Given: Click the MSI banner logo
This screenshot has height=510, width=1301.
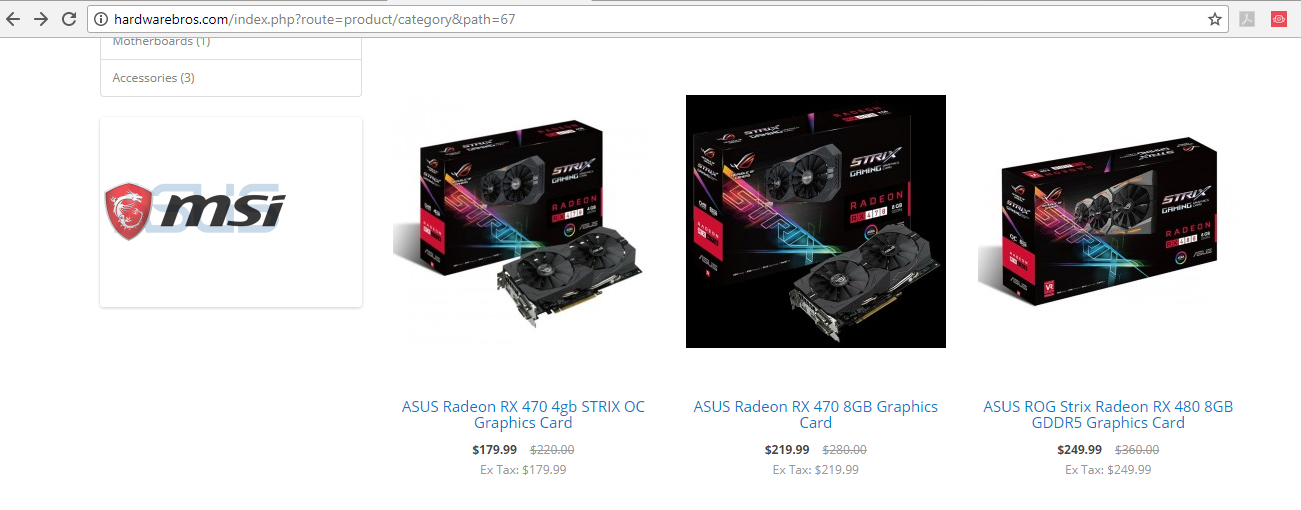Looking at the screenshot, I should coord(195,211).
